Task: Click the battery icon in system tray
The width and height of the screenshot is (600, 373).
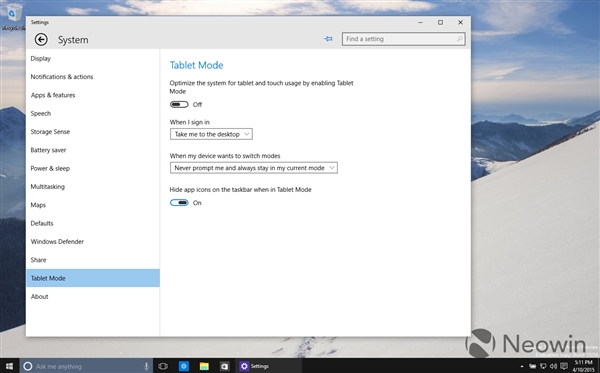Action: [x=532, y=366]
